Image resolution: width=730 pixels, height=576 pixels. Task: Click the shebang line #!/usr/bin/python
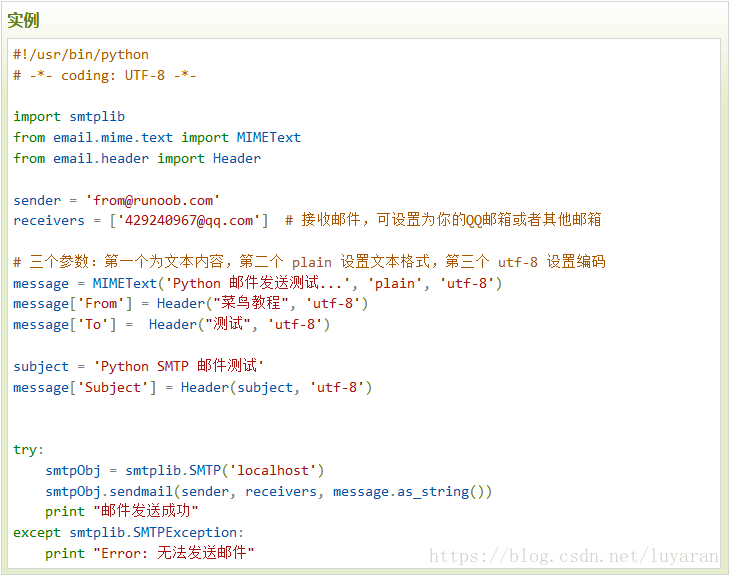tap(81, 55)
